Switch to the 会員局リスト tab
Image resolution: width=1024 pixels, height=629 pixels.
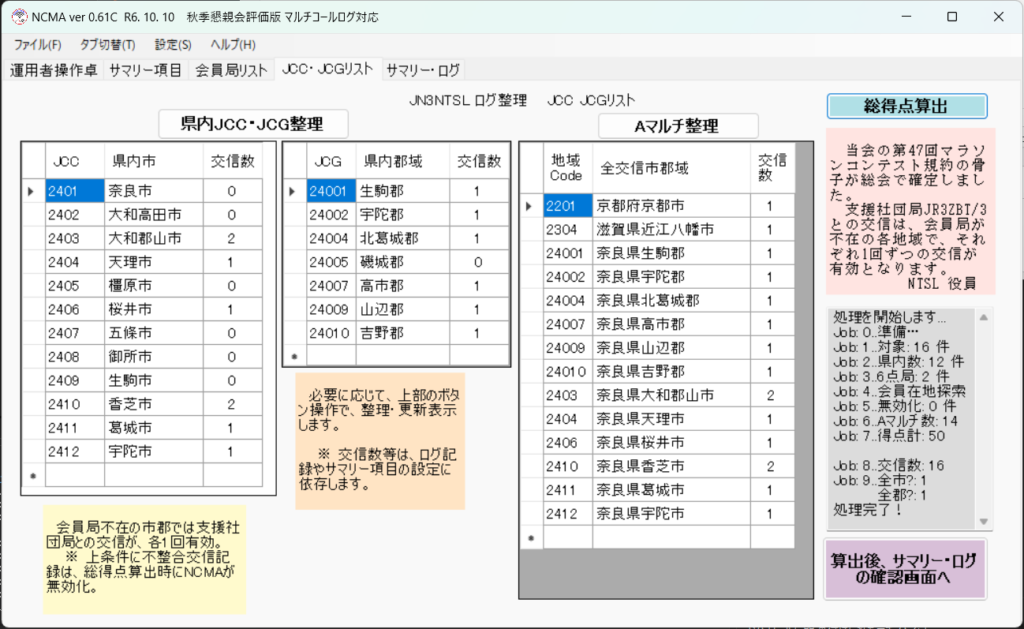231,70
